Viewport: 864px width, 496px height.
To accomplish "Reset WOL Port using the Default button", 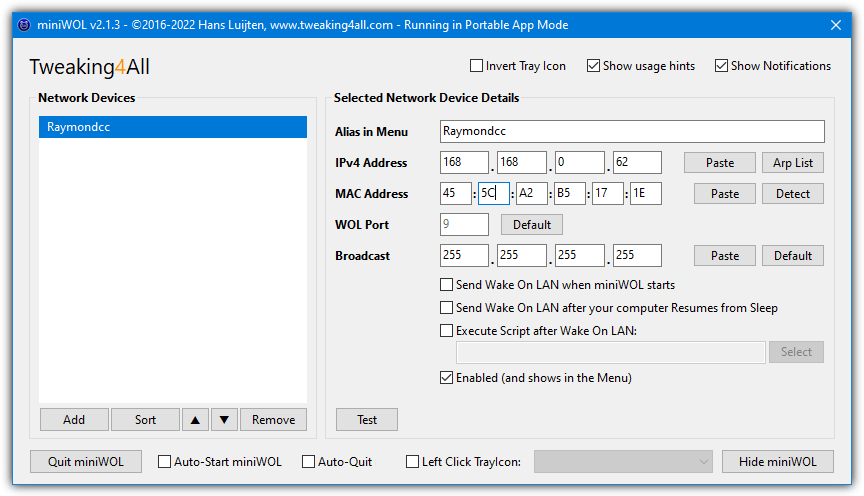I will pyautogui.click(x=532, y=224).
